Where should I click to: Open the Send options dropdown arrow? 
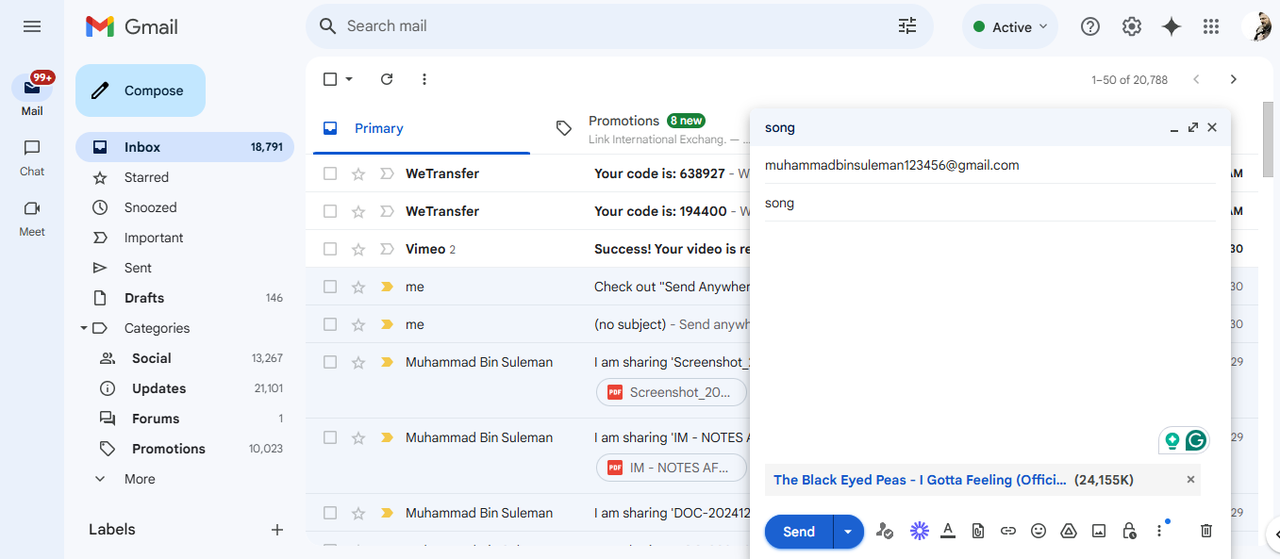point(848,532)
